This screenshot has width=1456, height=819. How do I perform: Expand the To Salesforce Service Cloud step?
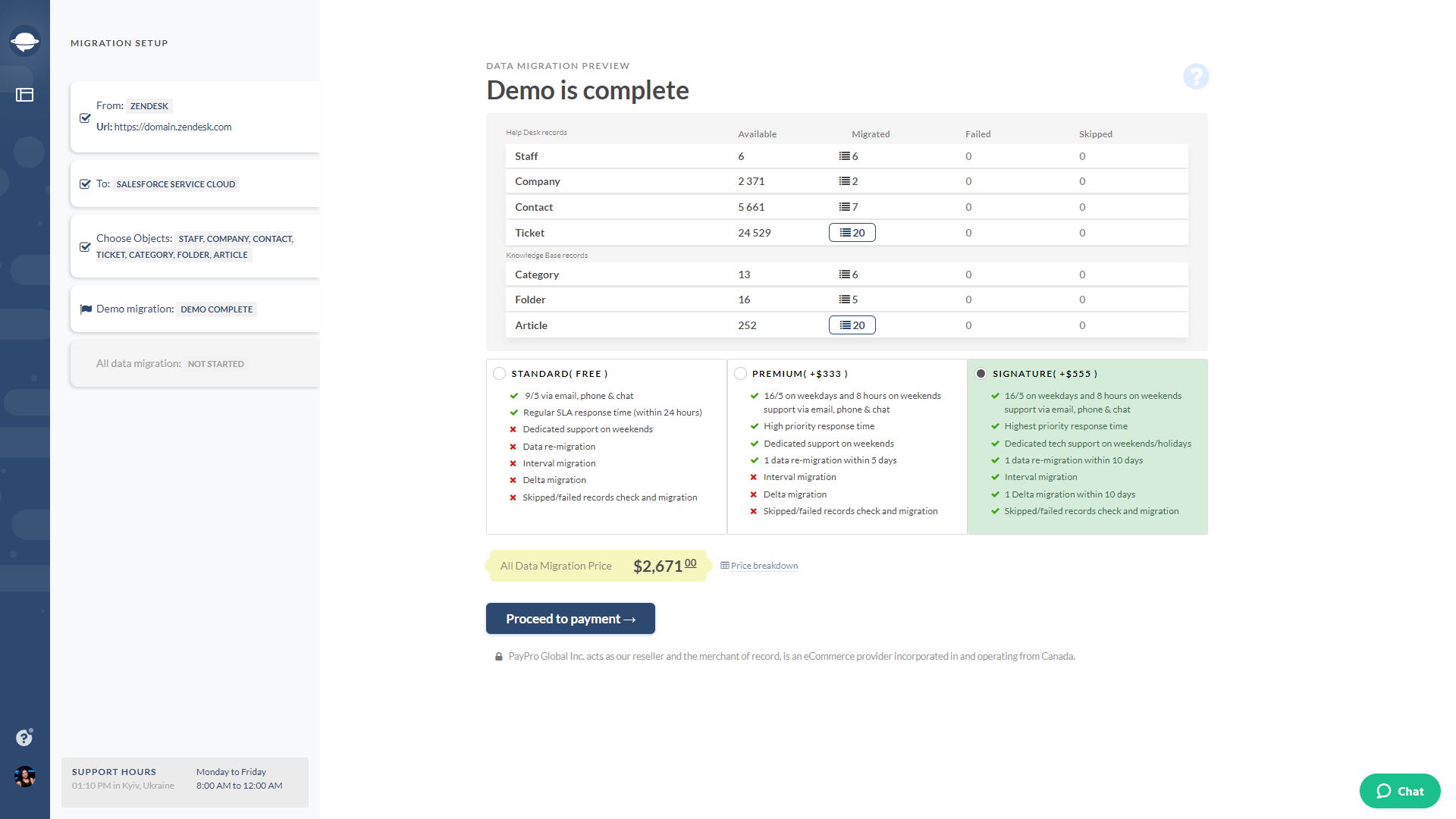[x=195, y=184]
